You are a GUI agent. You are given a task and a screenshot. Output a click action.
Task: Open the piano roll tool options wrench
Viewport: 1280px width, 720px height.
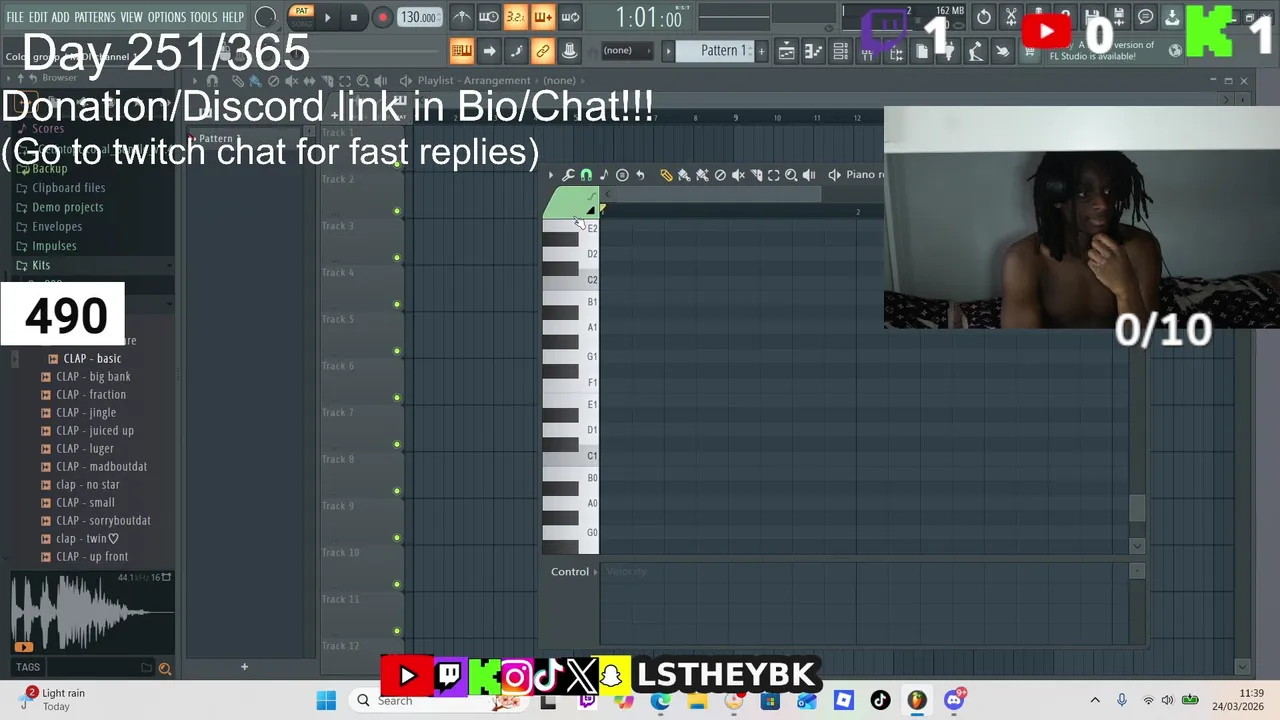pos(568,175)
